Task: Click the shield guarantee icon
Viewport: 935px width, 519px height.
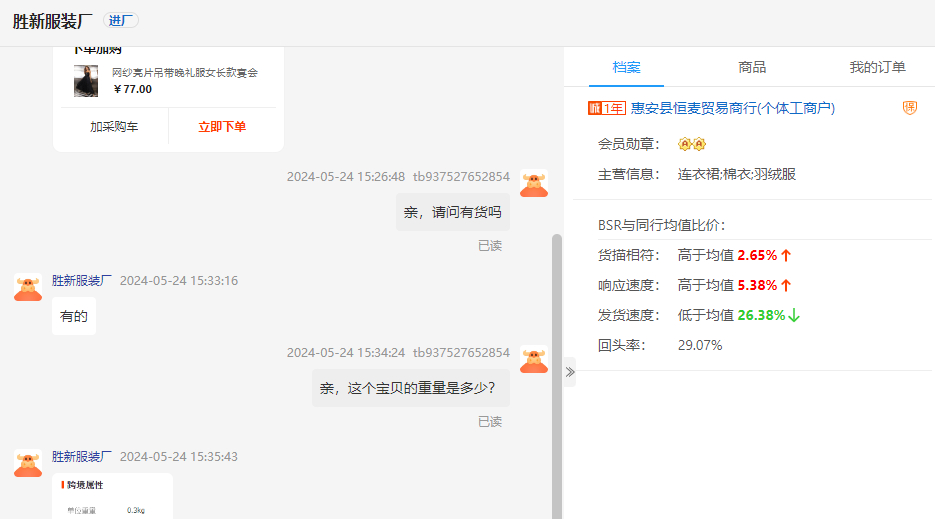Action: [909, 108]
